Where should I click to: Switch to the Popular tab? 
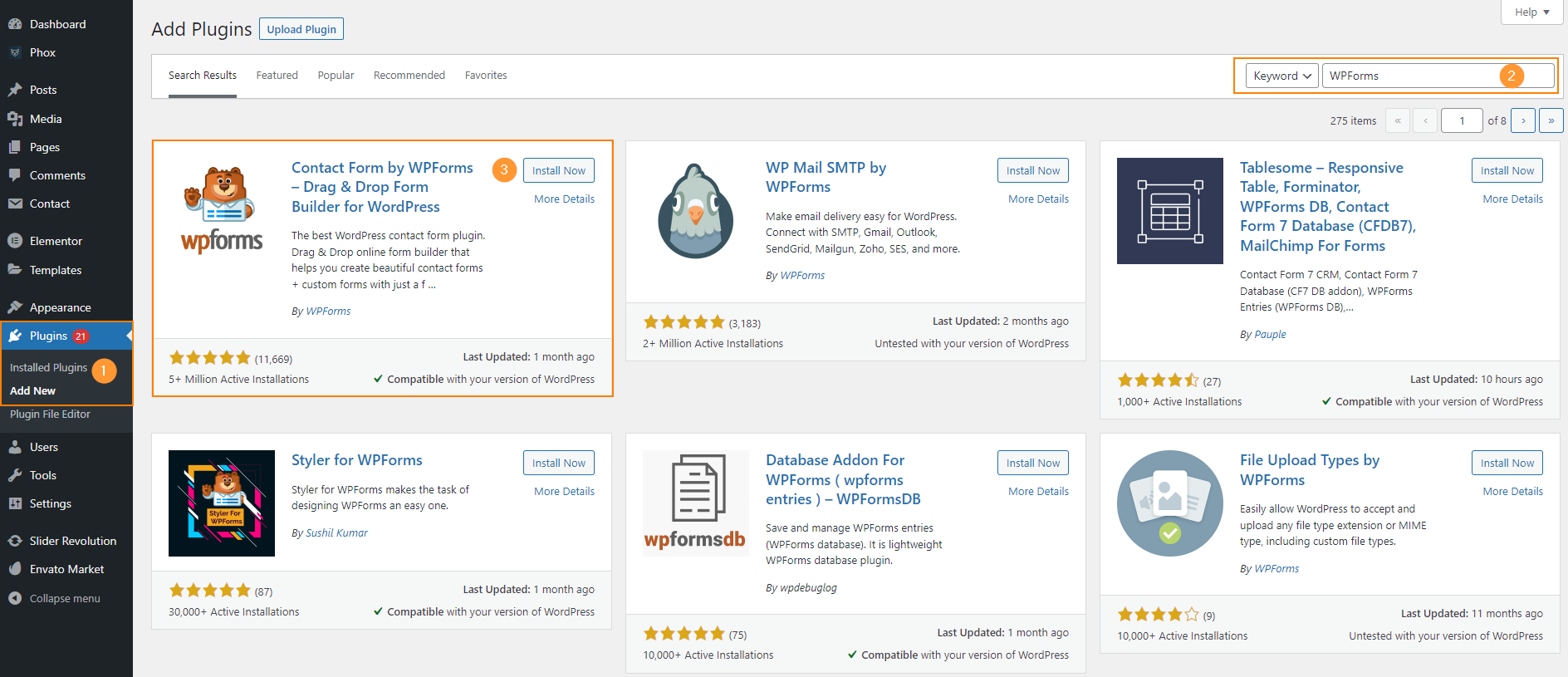(x=336, y=76)
